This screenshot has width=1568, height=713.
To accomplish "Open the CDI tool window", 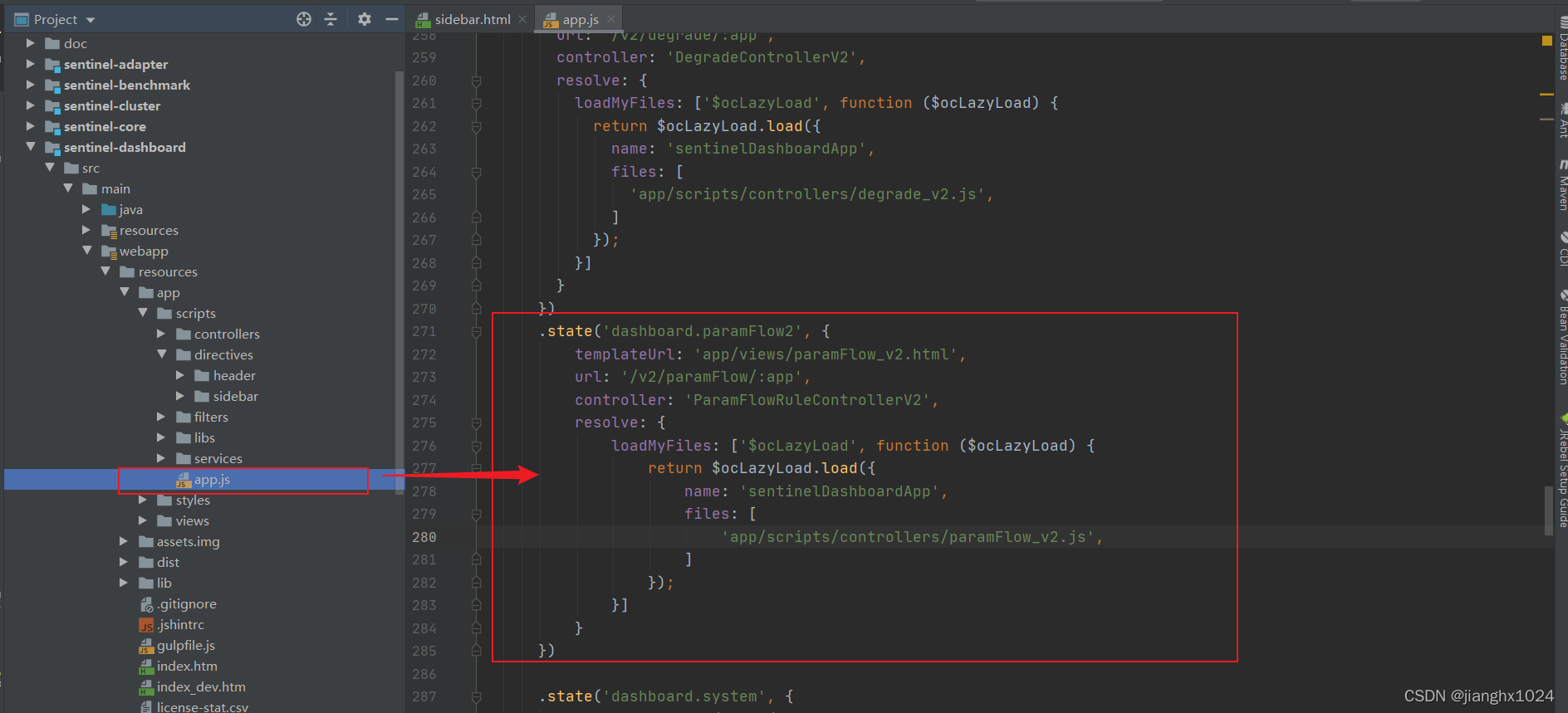I will click(1561, 249).
